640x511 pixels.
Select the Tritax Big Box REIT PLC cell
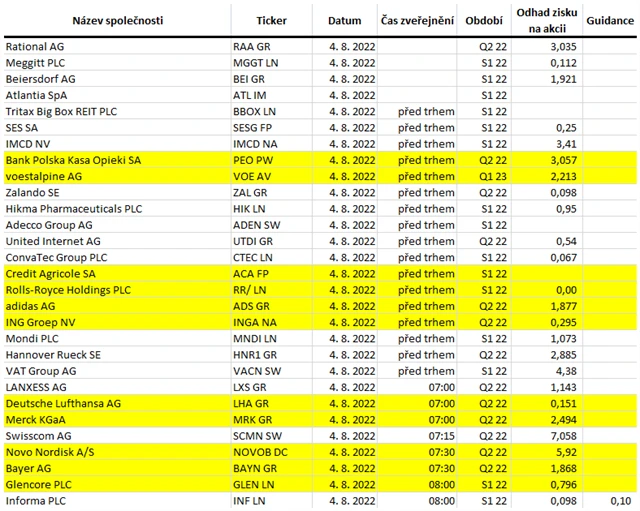[x=67, y=111]
